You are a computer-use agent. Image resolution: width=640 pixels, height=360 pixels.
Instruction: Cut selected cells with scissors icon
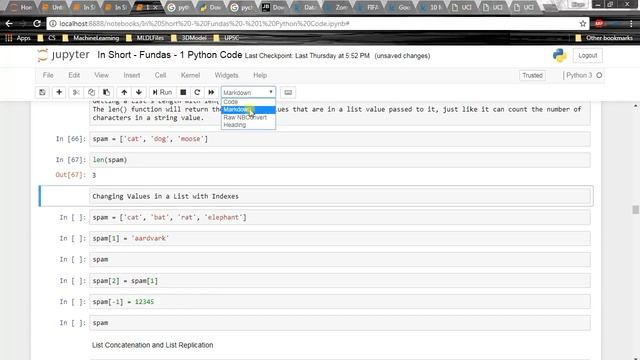pos(76,92)
